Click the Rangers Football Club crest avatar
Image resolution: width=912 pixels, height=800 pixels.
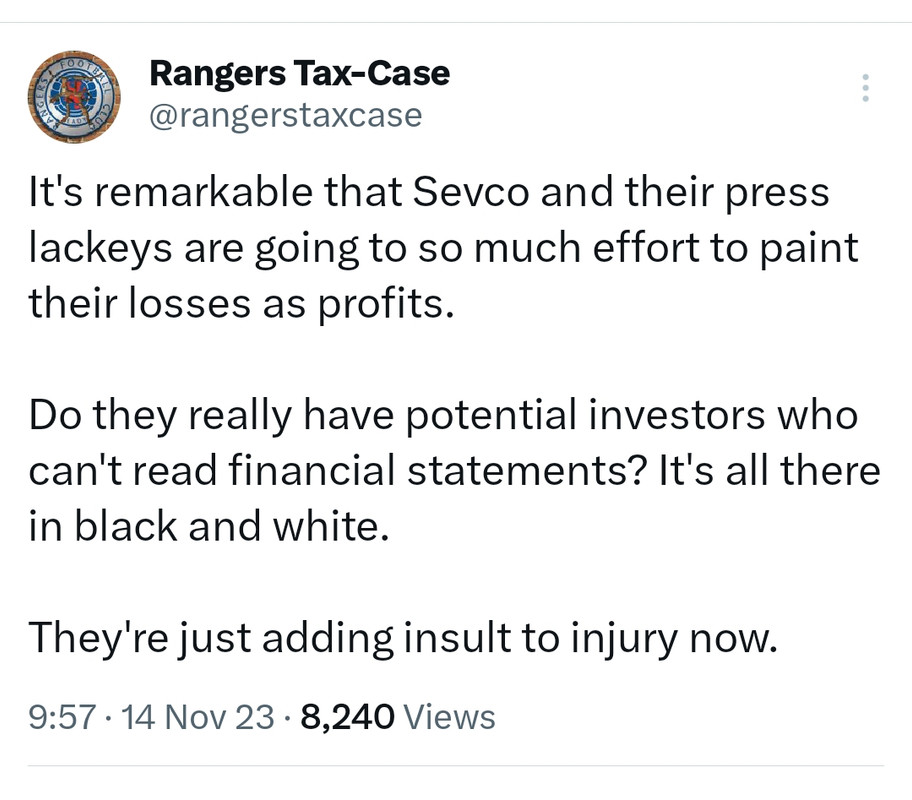point(71,97)
